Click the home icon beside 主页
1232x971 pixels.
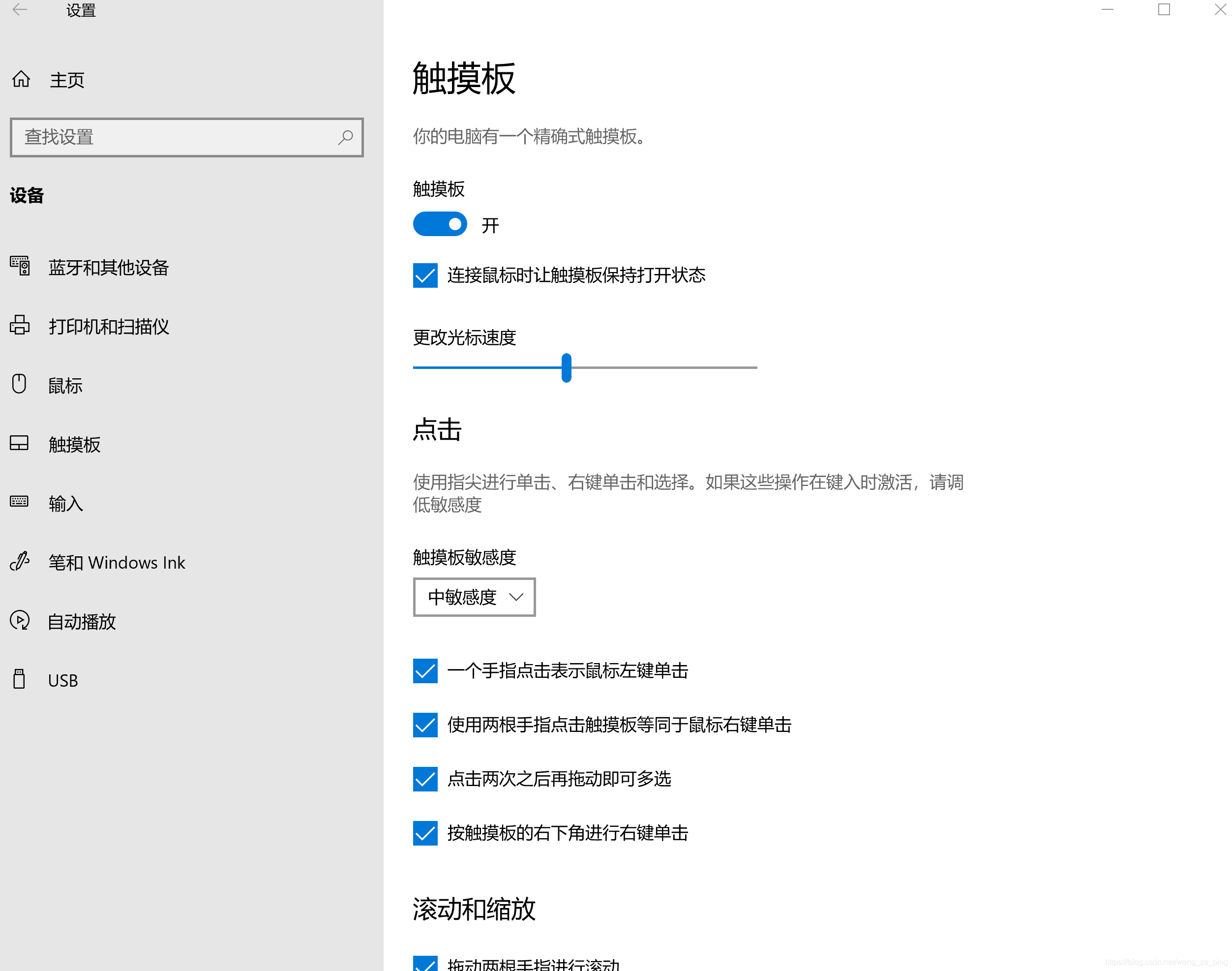tap(21, 79)
